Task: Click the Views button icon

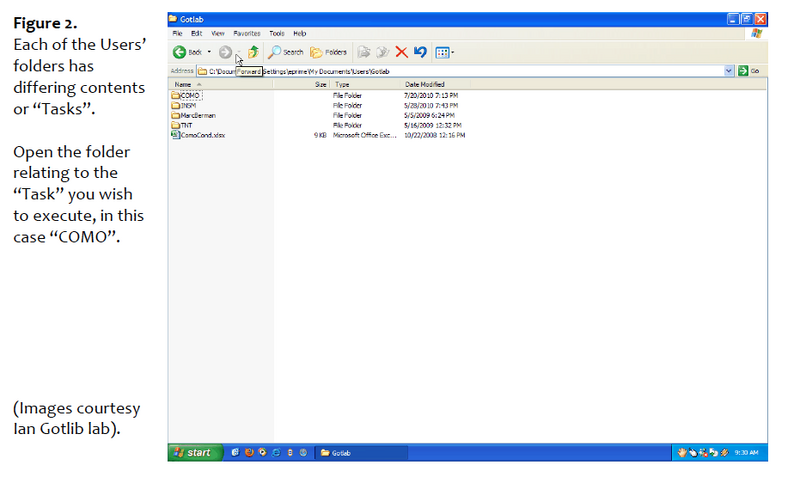Action: 442,52
